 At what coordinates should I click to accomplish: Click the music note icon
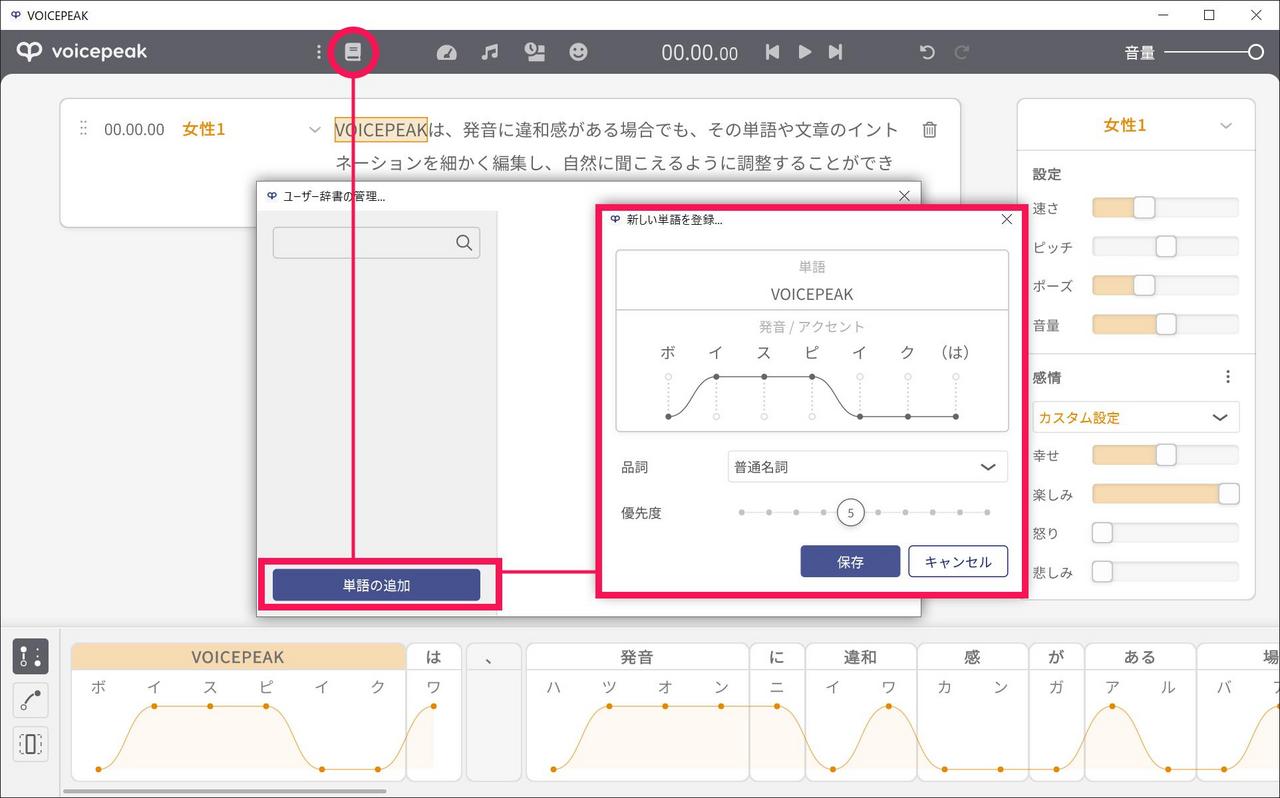tap(490, 52)
